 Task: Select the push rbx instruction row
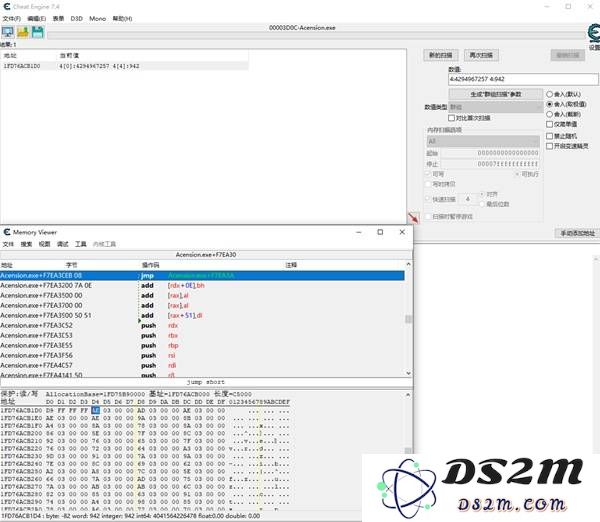point(202,335)
